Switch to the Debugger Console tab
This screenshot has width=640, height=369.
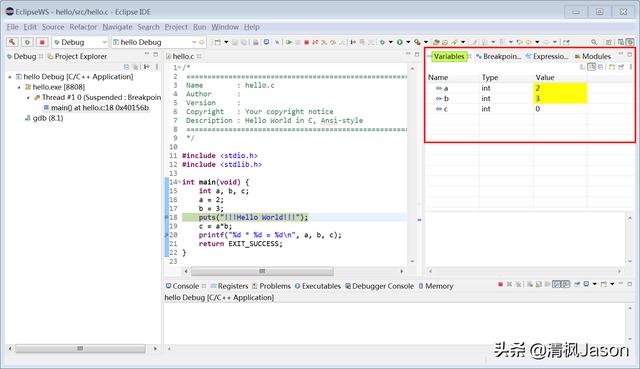tap(380, 286)
